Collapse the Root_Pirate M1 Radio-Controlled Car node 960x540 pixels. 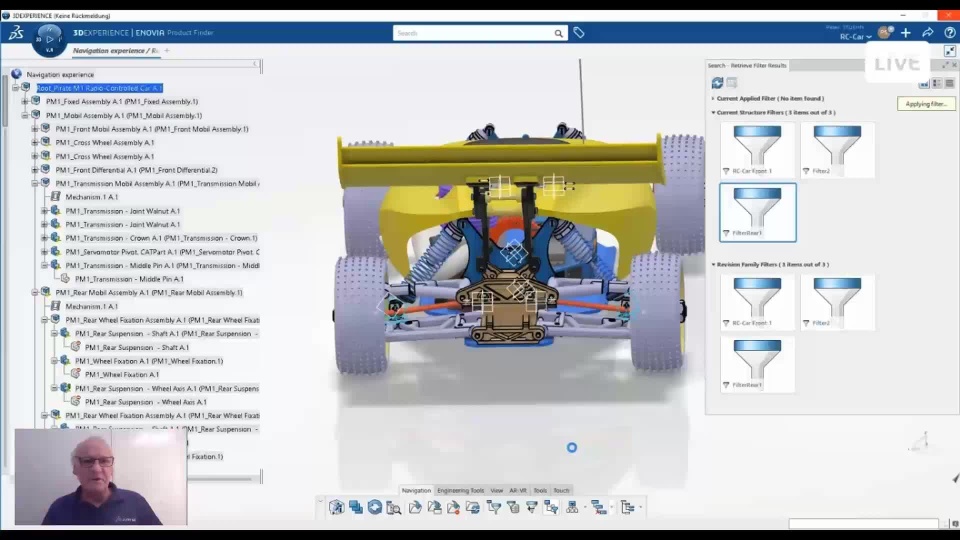15,88
